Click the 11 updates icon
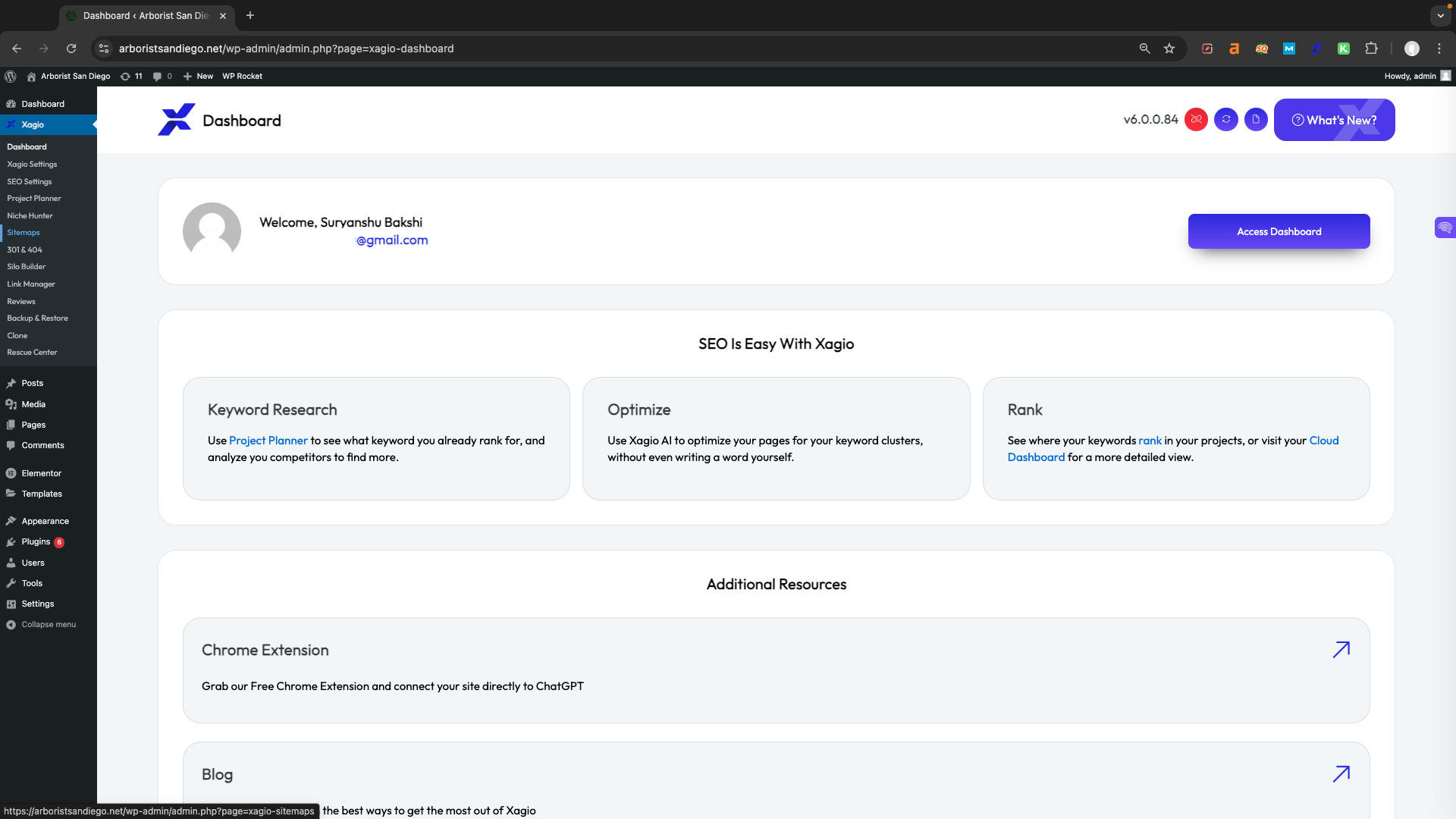 pyautogui.click(x=131, y=76)
